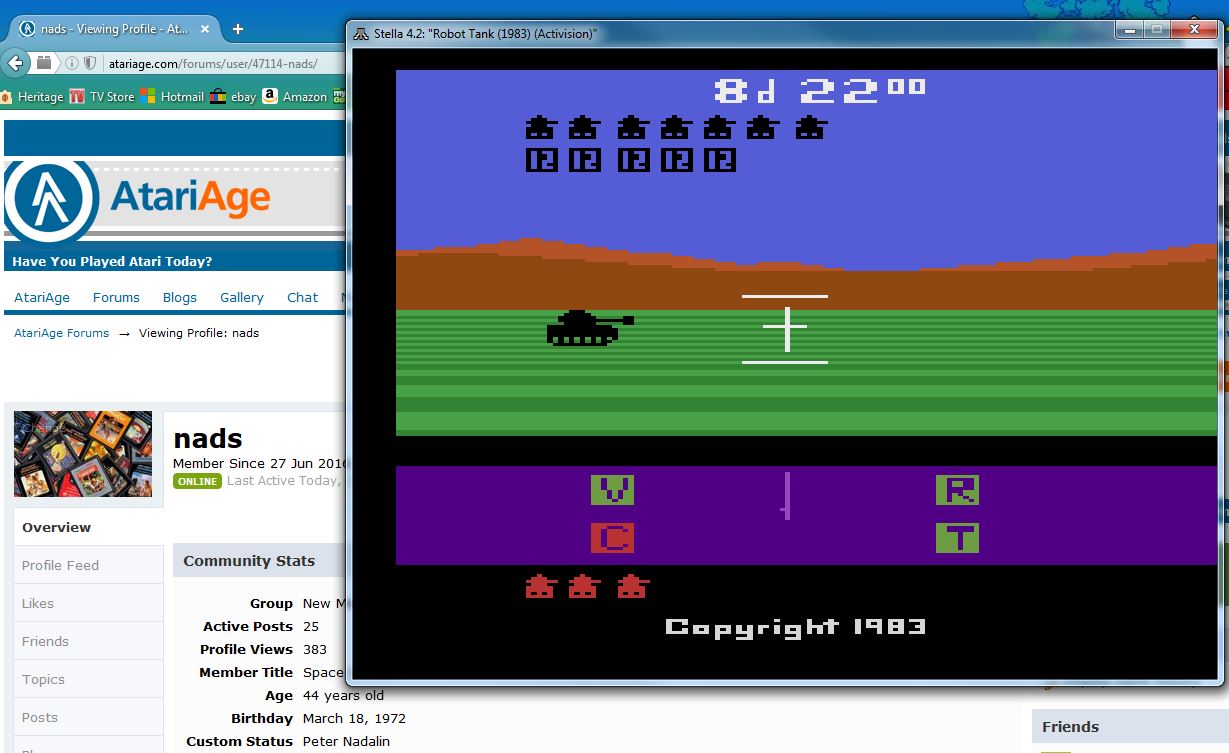
Task: Click the Stella 4.2 Robot Tank window title
Action: 485,34
